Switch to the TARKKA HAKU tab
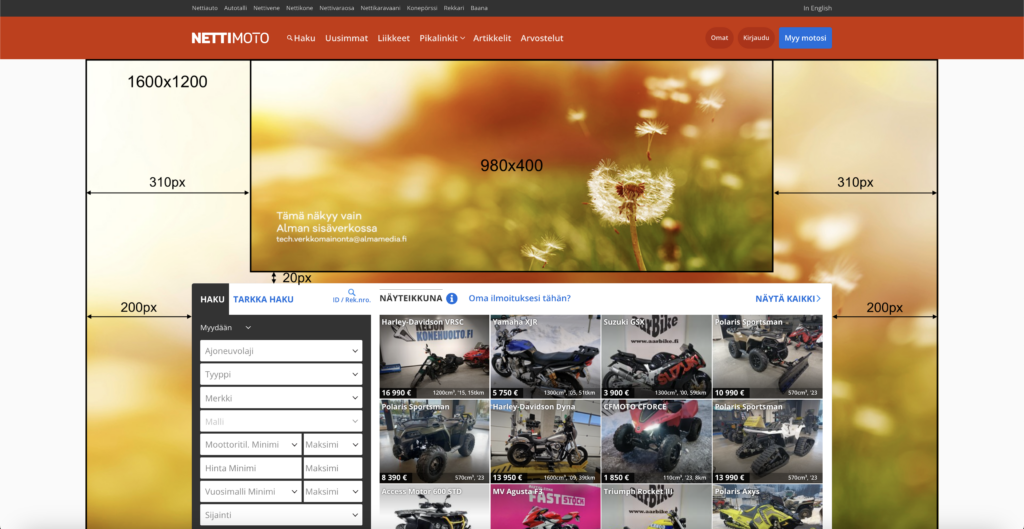 point(263,299)
